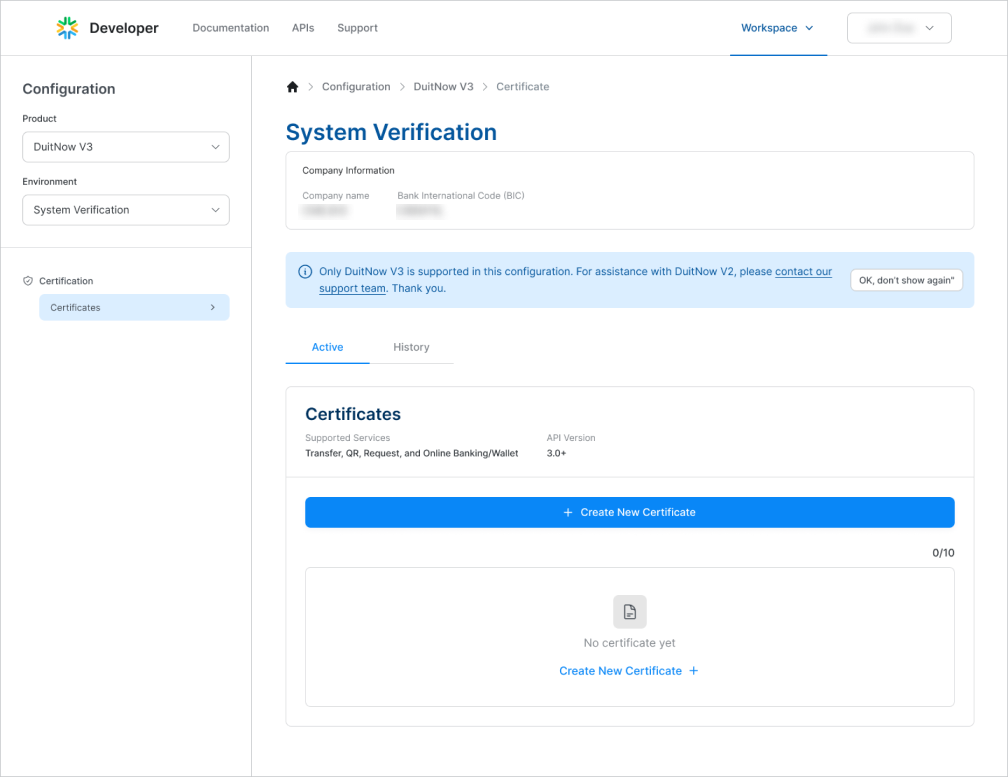Select the Active tab

327,347
